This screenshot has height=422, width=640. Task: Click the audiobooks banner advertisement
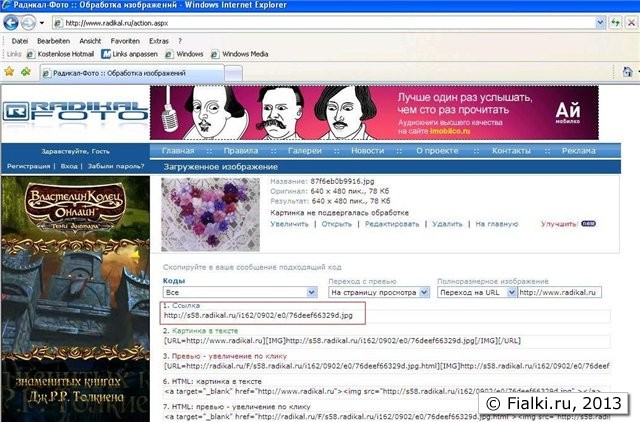tap(374, 113)
